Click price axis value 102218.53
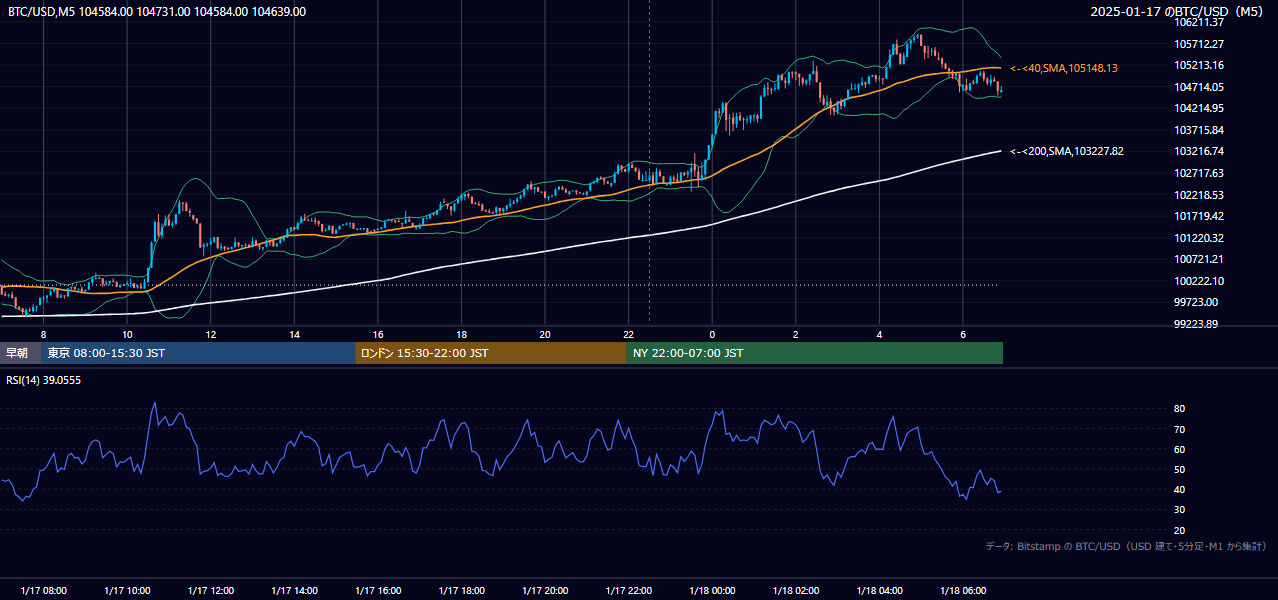This screenshot has width=1278, height=600. pos(1200,195)
